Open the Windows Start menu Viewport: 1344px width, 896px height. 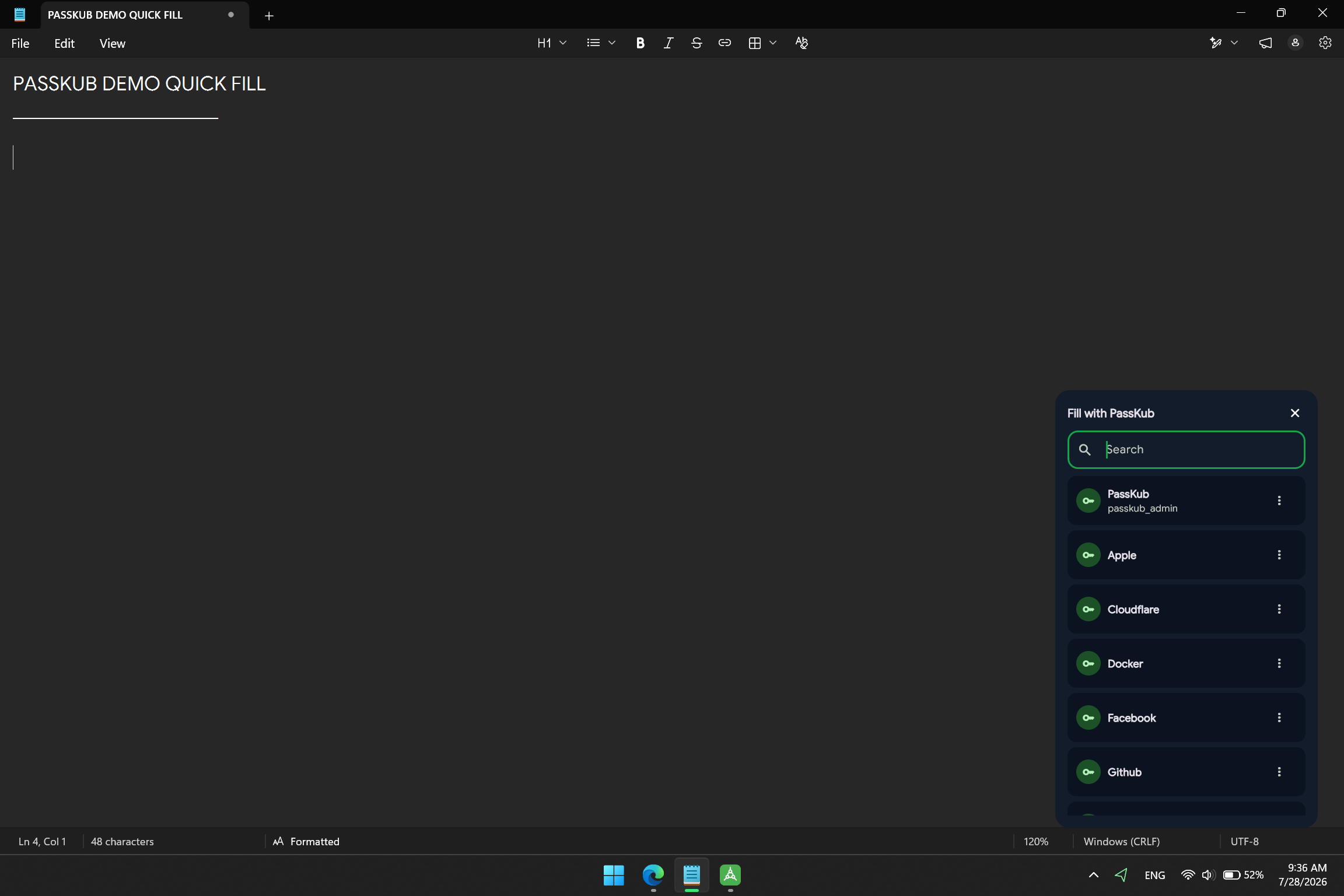(614, 876)
